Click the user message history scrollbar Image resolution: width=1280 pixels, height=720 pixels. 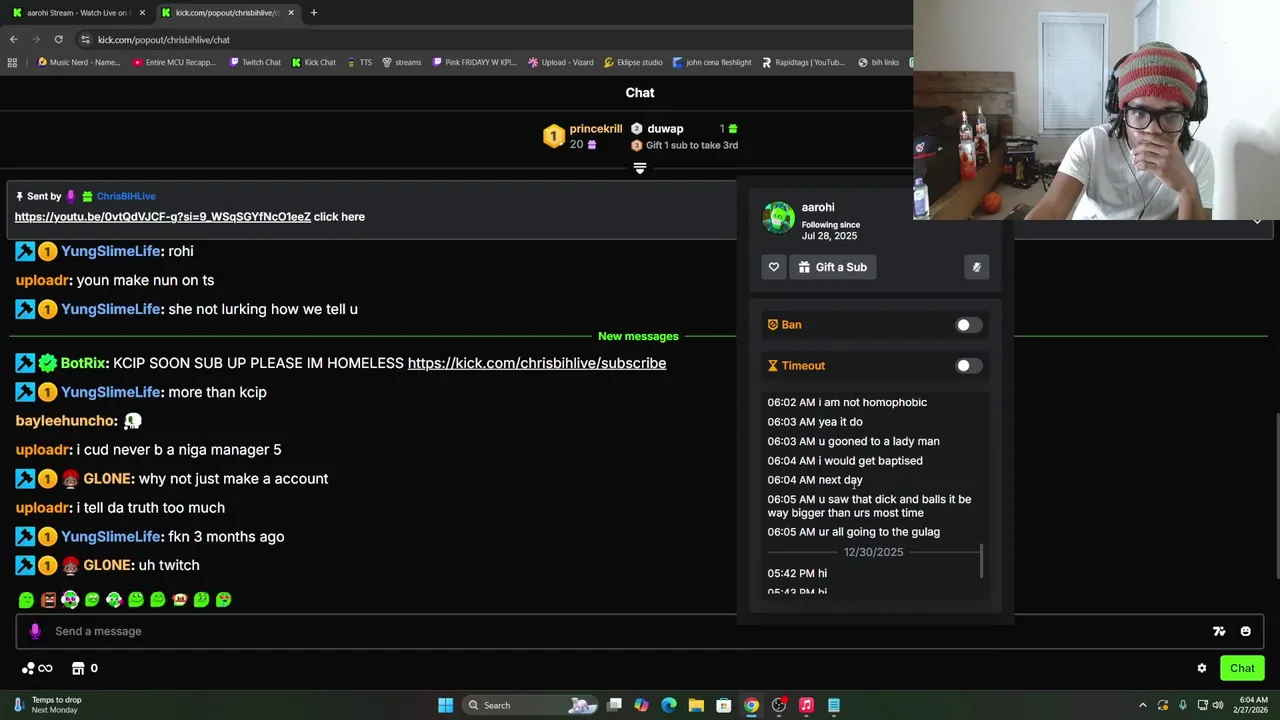(982, 560)
